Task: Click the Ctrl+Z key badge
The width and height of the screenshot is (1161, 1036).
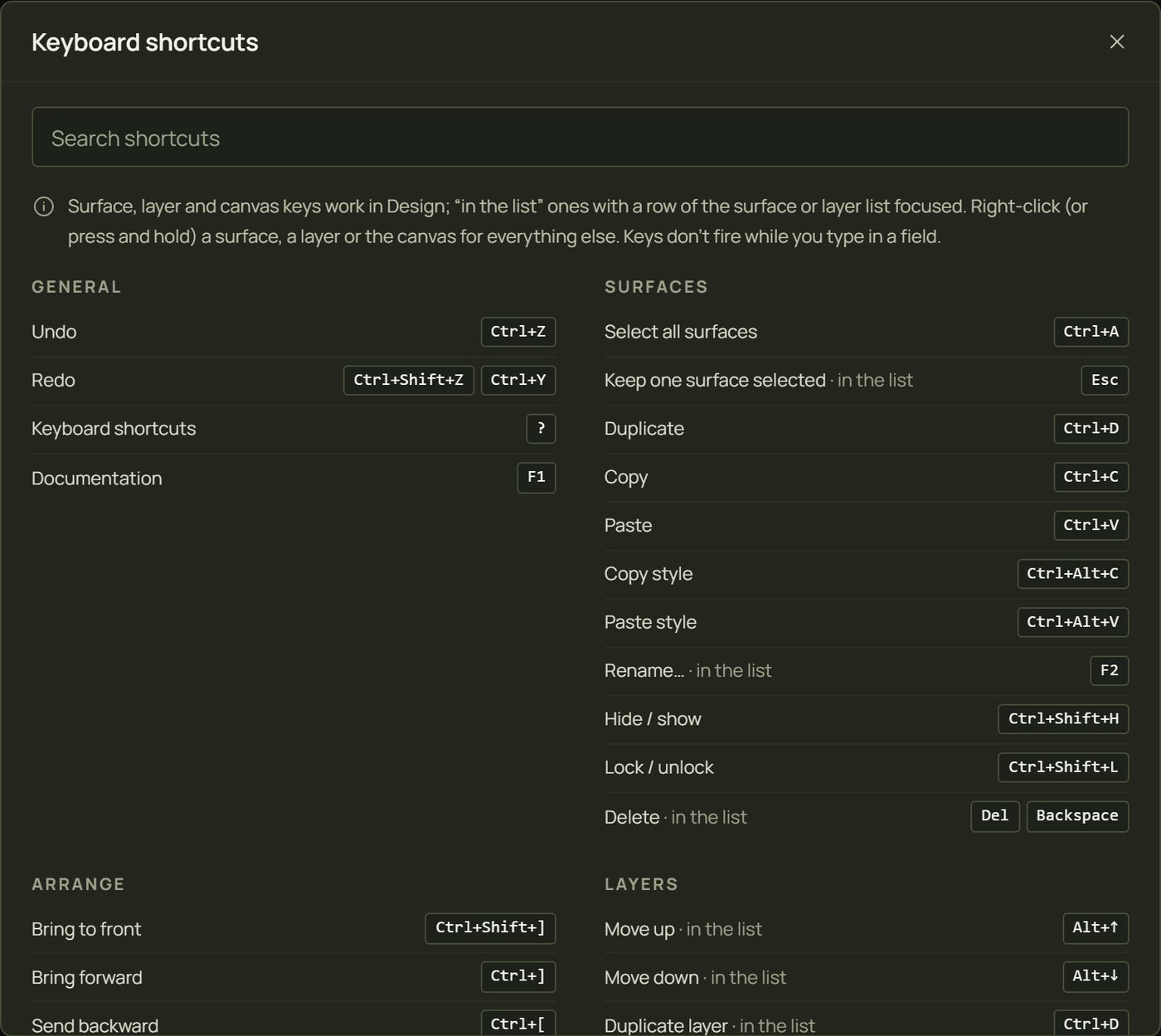Action: (x=518, y=332)
